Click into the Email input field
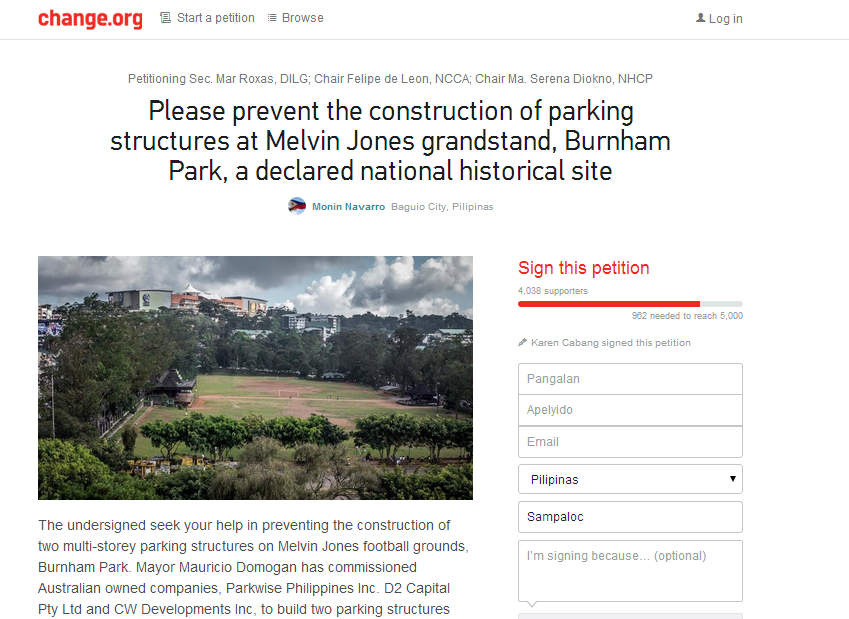Screen dimensions: 849x619 630,442
